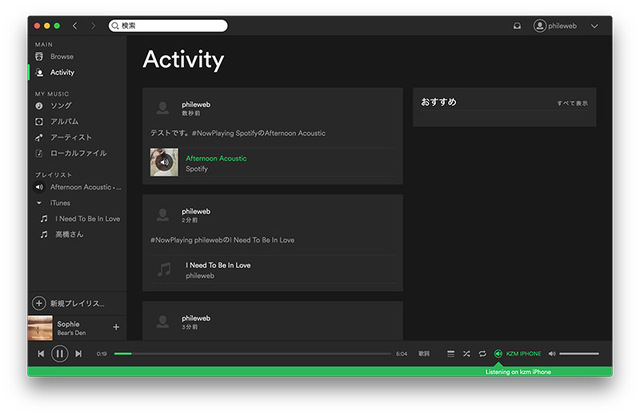640x416 pixels.
Task: Pause the current song
Action: [x=60, y=353]
